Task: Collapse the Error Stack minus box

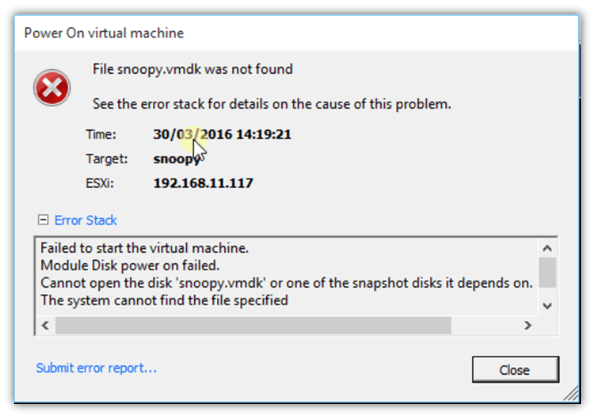Action: (x=43, y=220)
